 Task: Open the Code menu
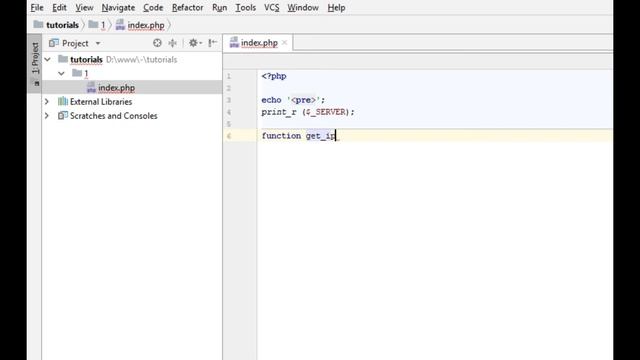153,8
